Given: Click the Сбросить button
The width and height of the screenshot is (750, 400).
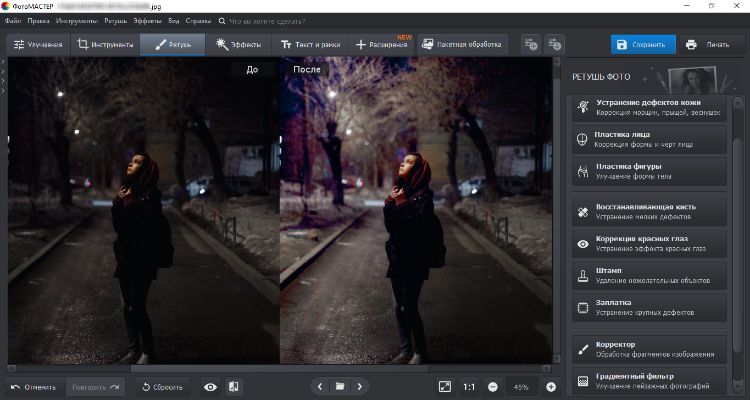Looking at the screenshot, I should tap(160, 386).
